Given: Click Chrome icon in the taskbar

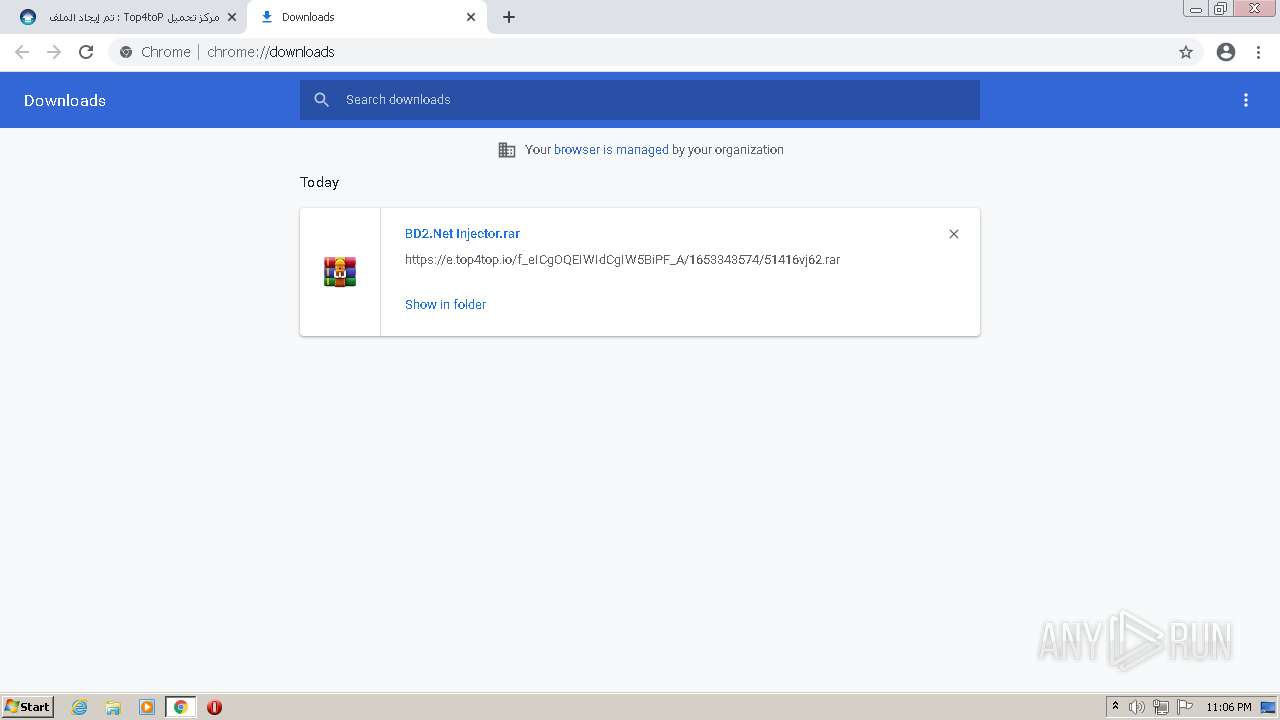Looking at the screenshot, I should [x=180, y=707].
